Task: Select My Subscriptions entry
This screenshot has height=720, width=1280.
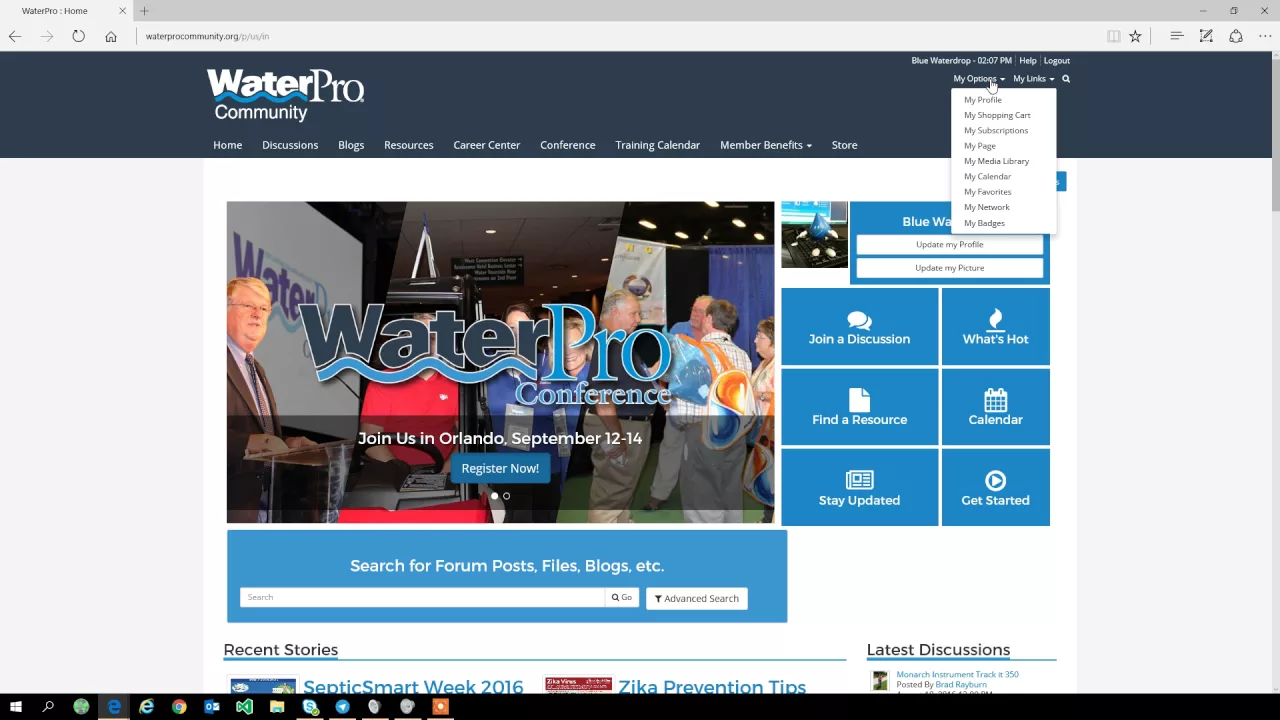Action: pyautogui.click(x=996, y=130)
